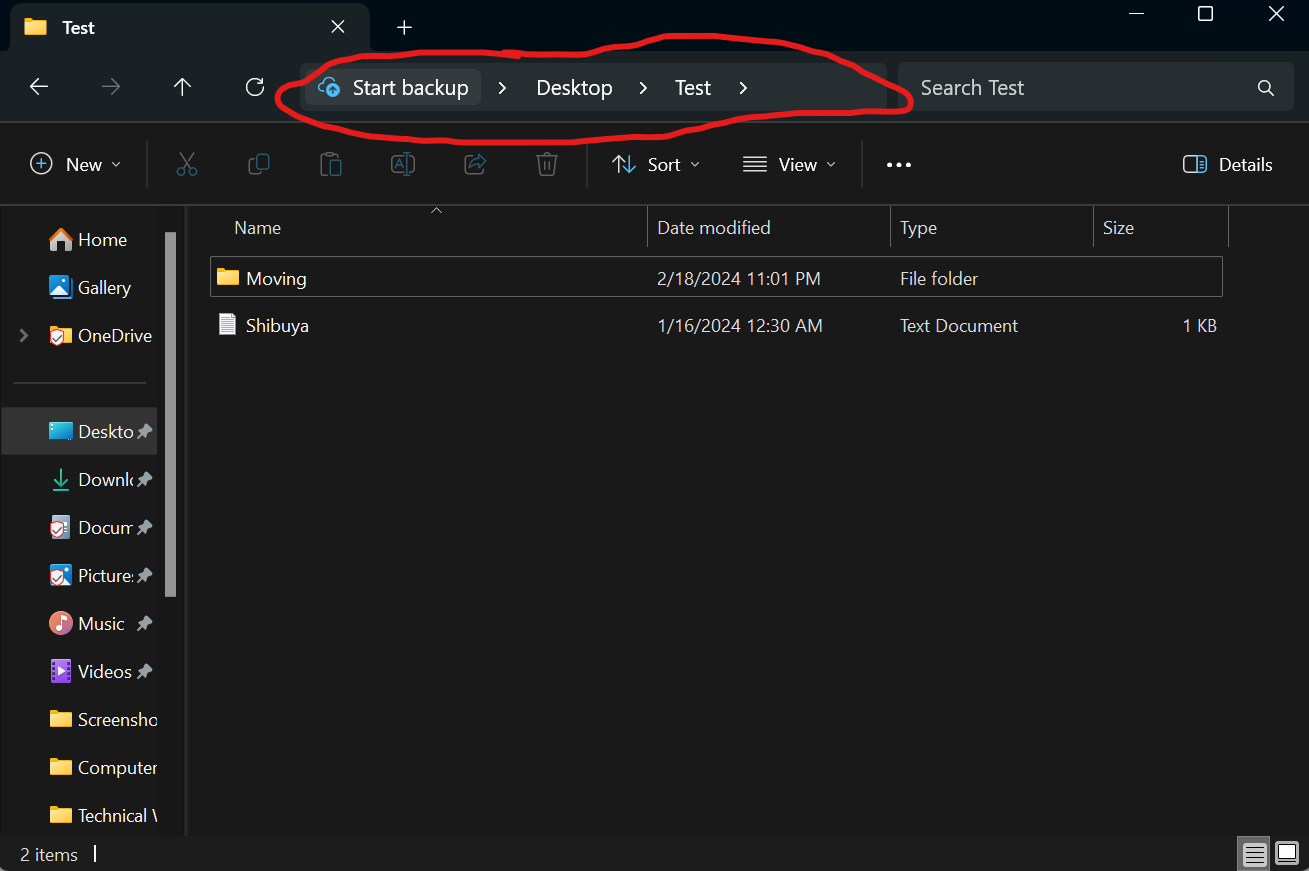Click the Copy icon in toolbar

coord(258,164)
